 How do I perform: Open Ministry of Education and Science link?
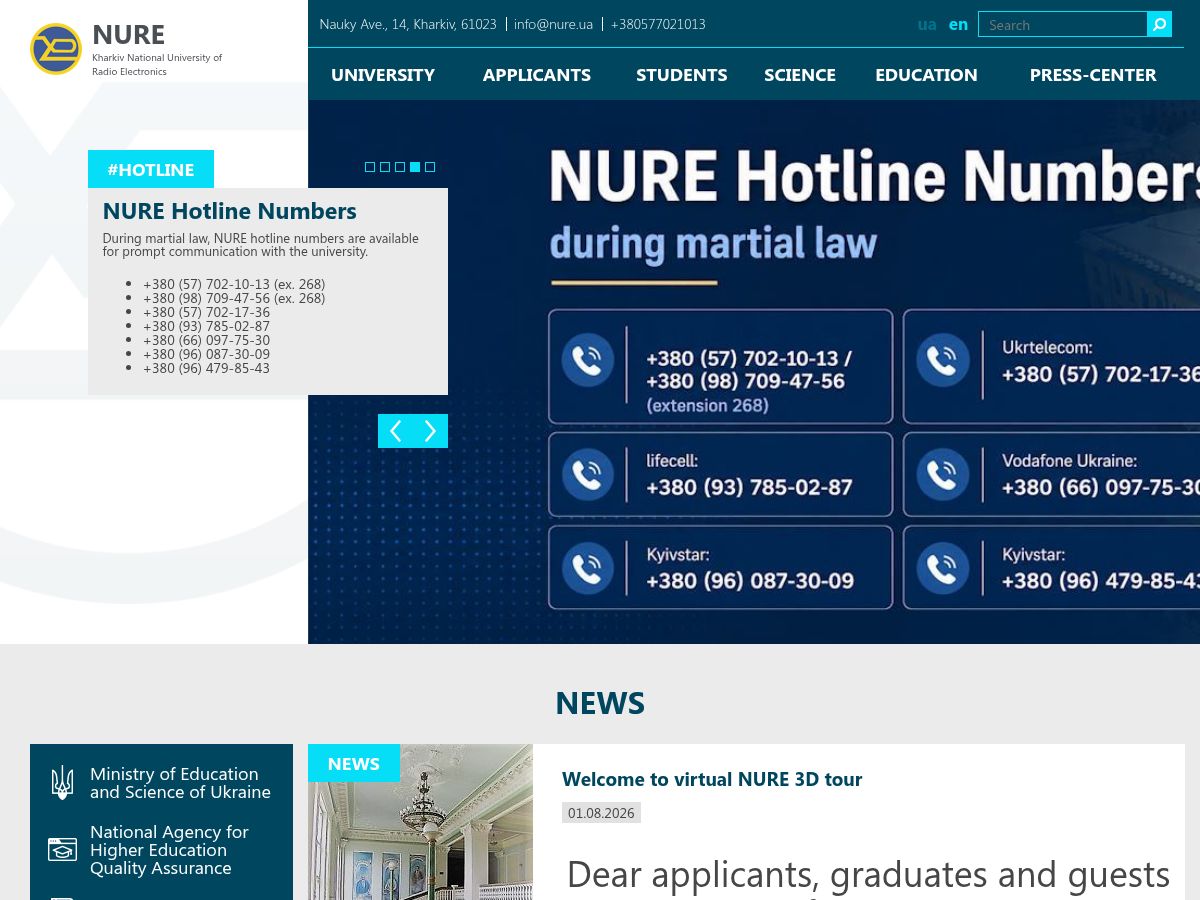click(180, 783)
